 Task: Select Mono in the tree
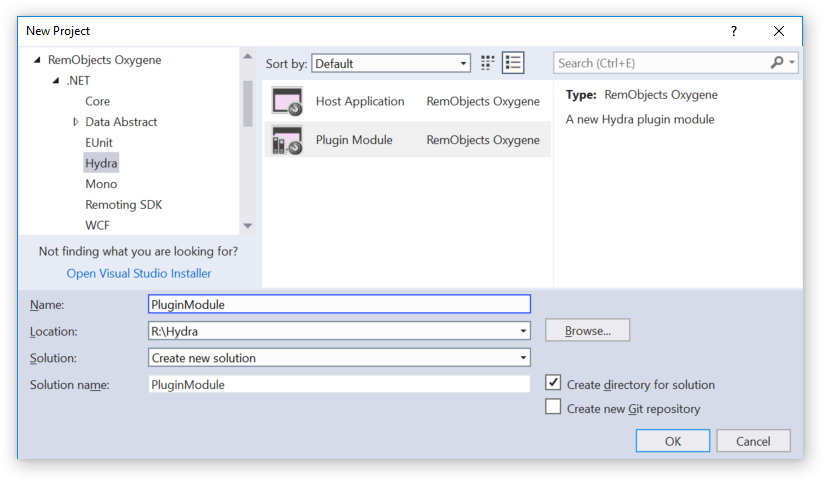click(x=101, y=184)
